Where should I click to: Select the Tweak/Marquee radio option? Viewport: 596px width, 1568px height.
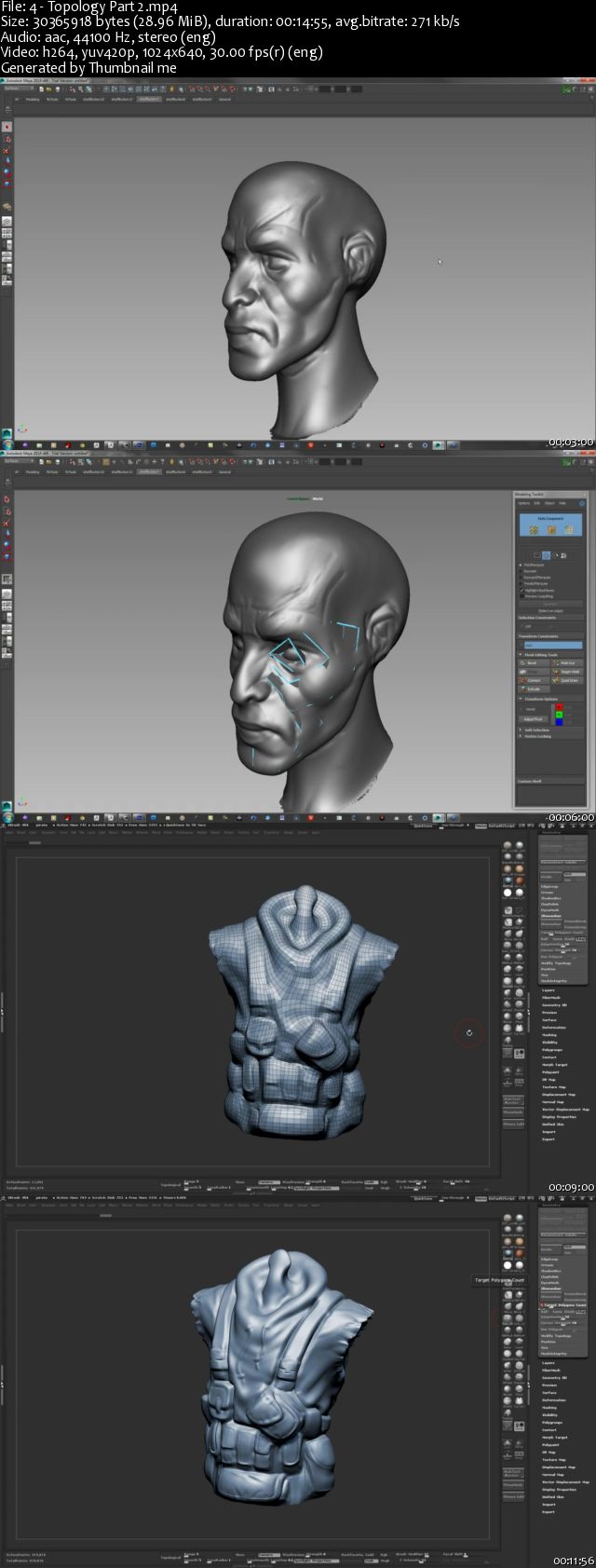coord(534,584)
